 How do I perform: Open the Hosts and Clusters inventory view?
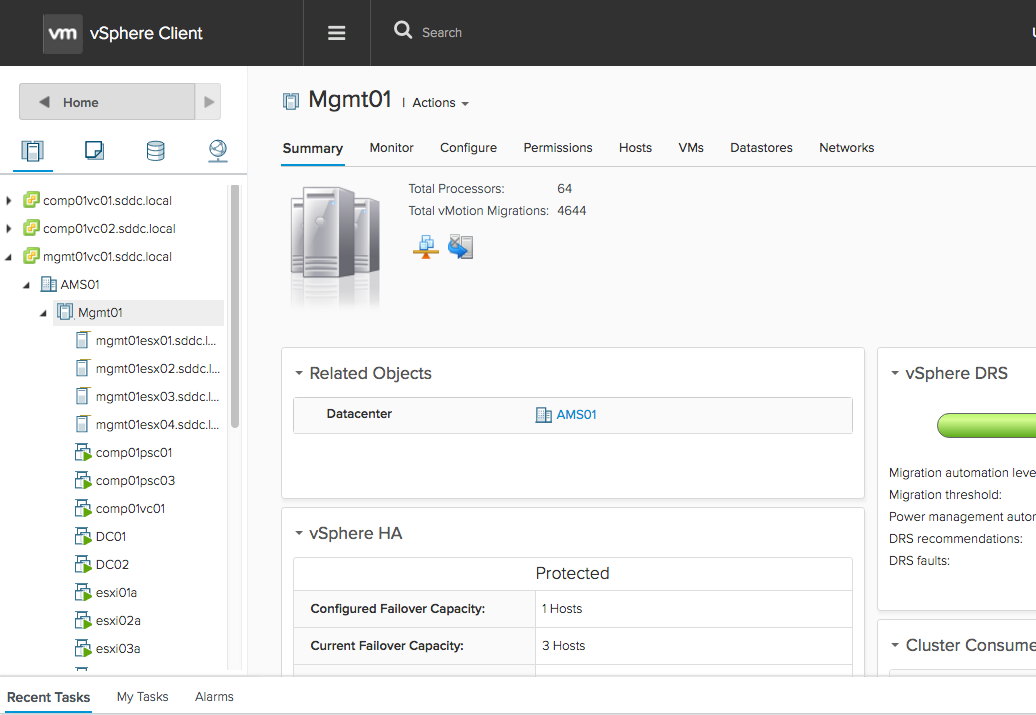32,151
